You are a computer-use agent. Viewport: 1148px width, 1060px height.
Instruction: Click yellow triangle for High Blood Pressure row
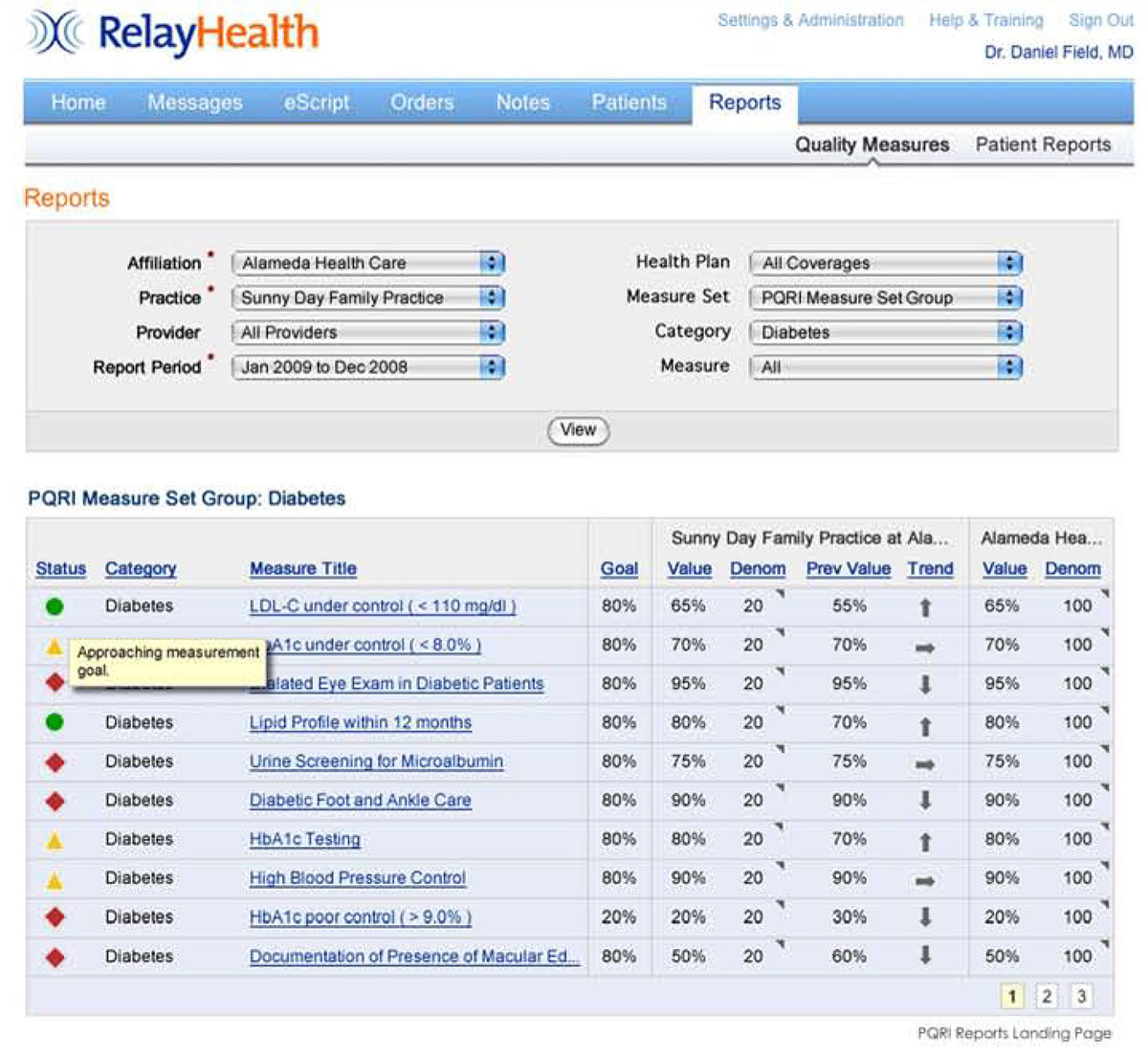click(x=55, y=879)
